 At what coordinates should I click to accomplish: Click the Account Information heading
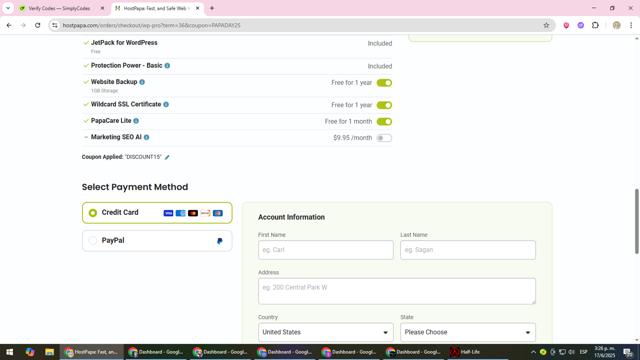coord(291,217)
